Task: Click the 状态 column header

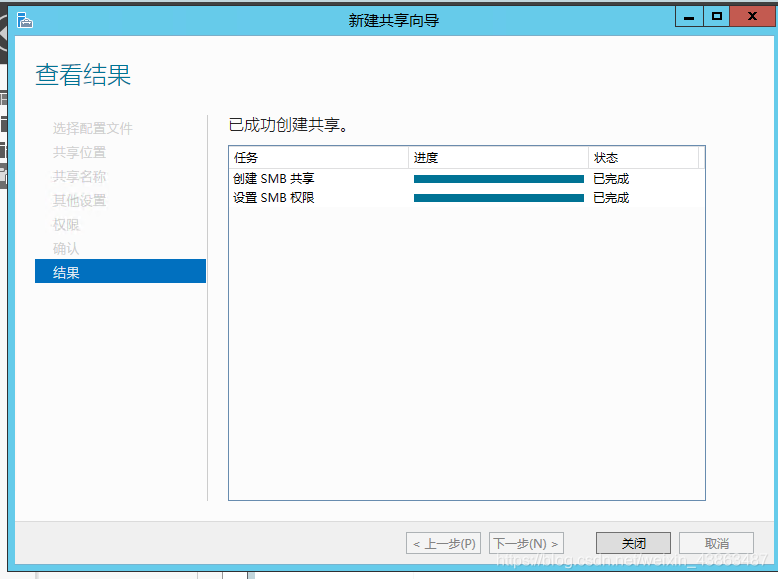Action: click(644, 158)
